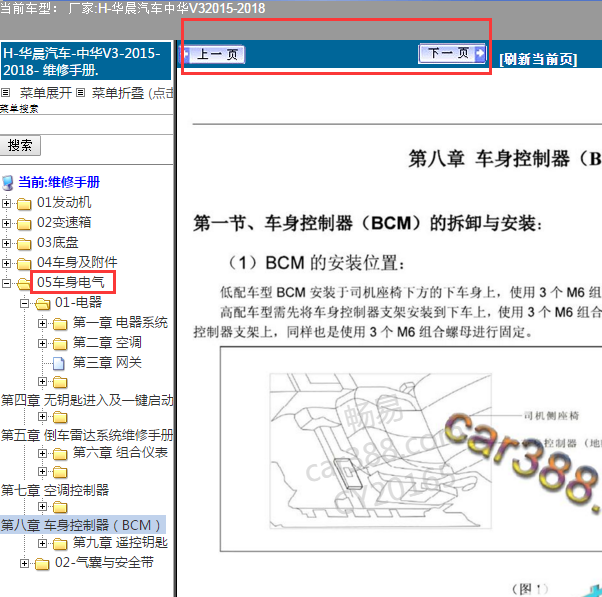602x597 pixels.
Task: Expand 第六章 组合仪表 chapter
Action: [42, 453]
